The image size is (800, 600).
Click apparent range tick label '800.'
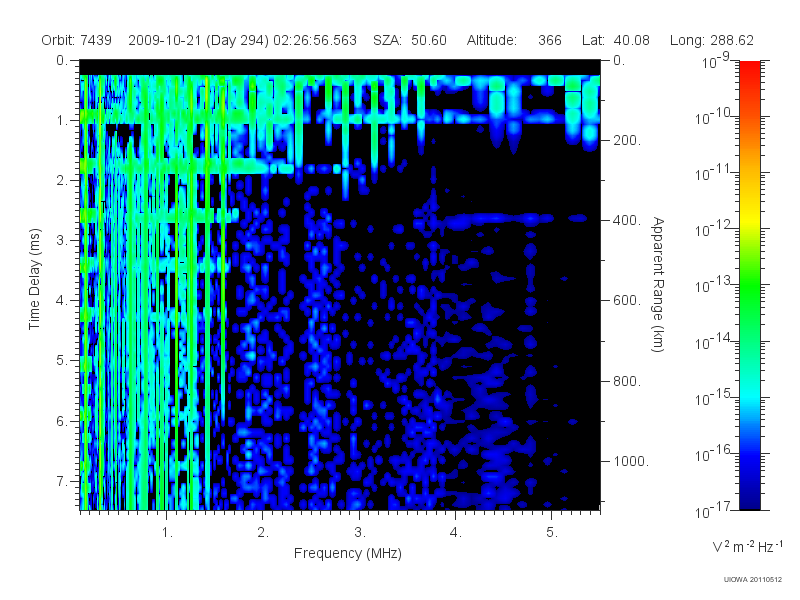click(x=627, y=381)
